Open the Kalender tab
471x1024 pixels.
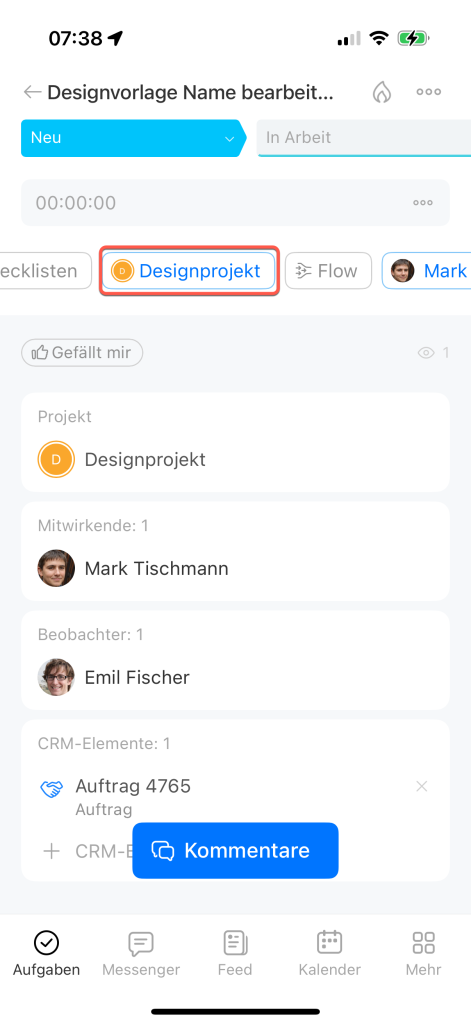pos(329,953)
